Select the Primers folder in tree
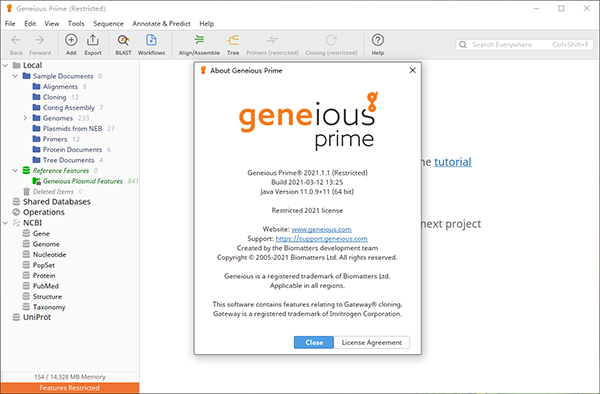Screen dimensions: 600x394 point(55,139)
